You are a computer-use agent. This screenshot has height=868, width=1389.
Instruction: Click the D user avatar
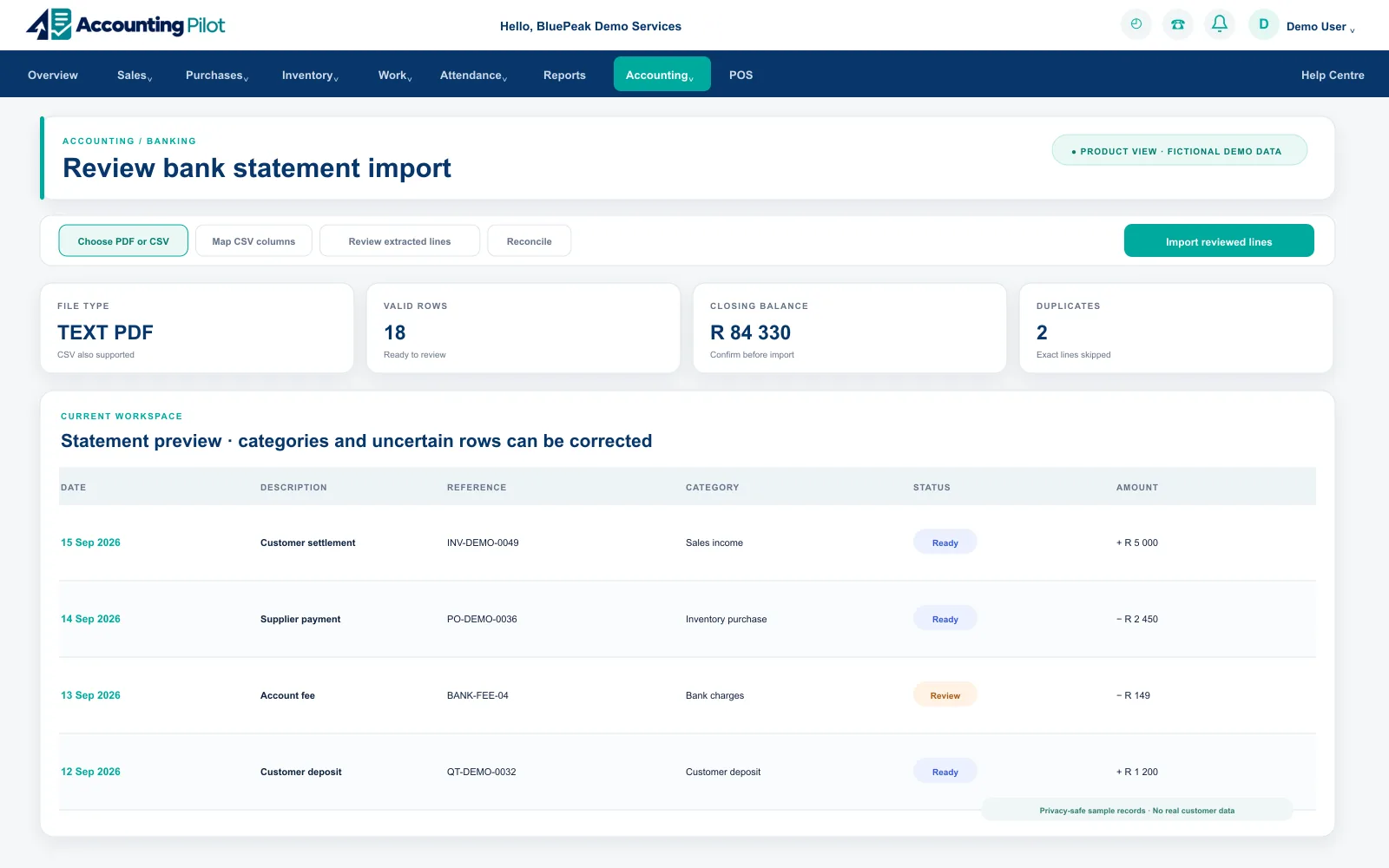tap(1264, 24)
